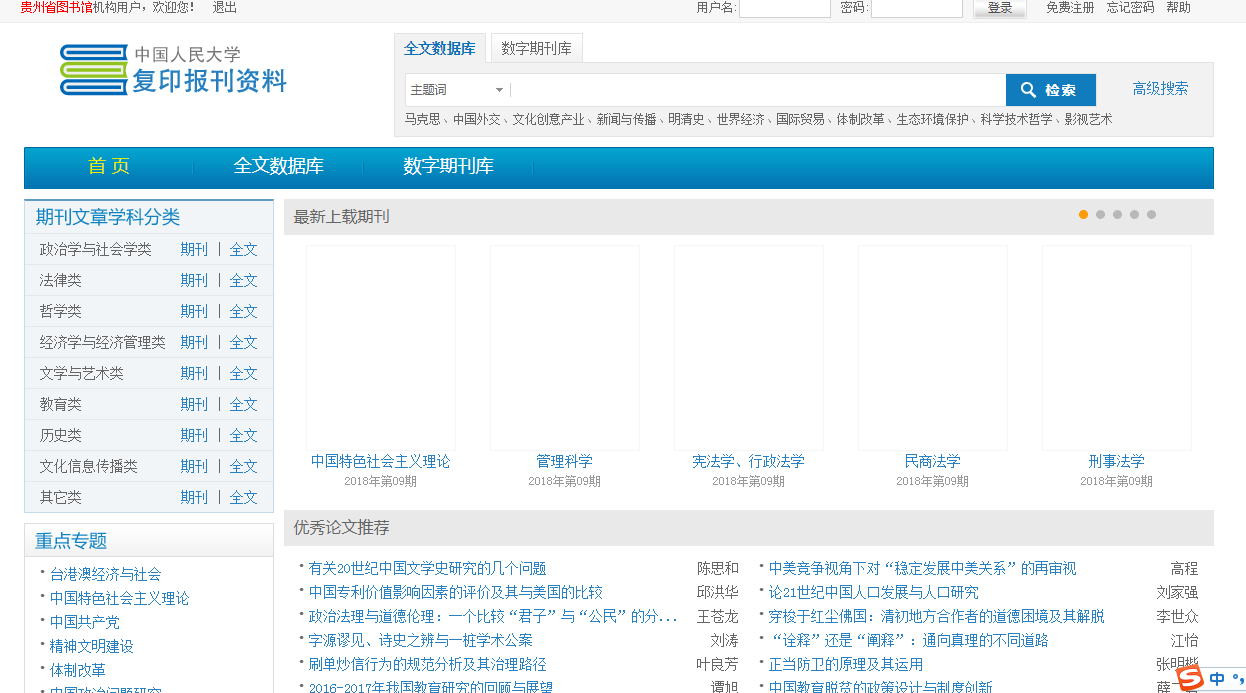
Task: Open 全文 link for 哲学类
Action: point(243,311)
